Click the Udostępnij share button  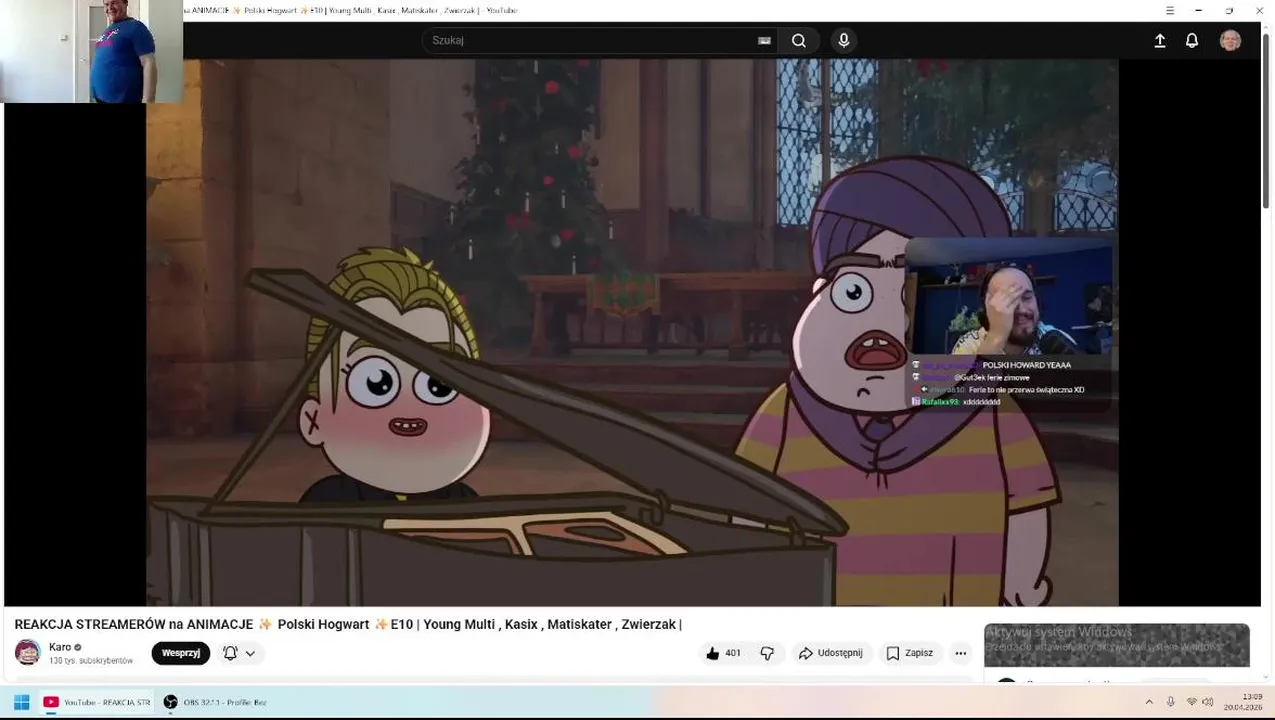point(830,653)
